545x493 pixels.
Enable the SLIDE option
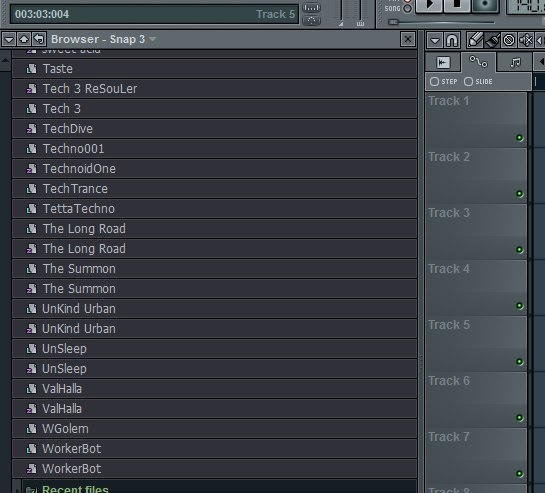(478, 81)
